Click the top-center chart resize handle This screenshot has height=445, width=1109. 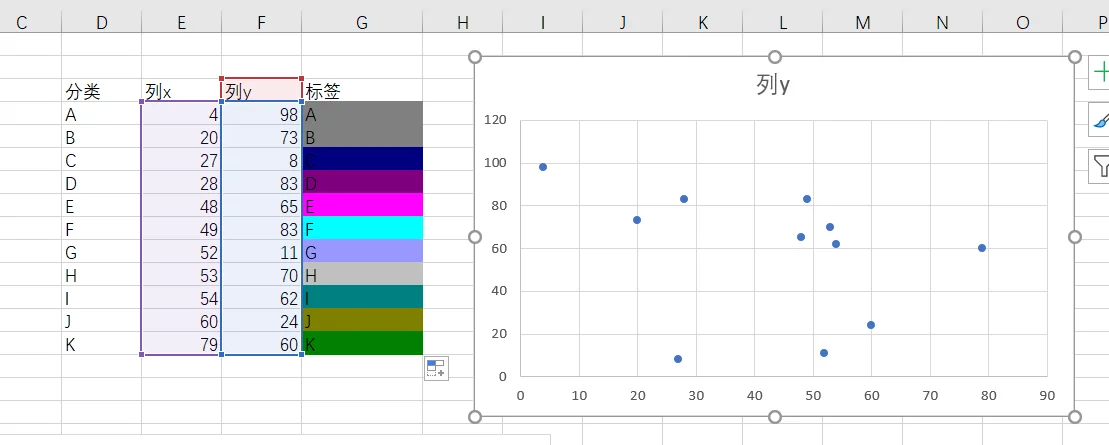[x=774, y=57]
